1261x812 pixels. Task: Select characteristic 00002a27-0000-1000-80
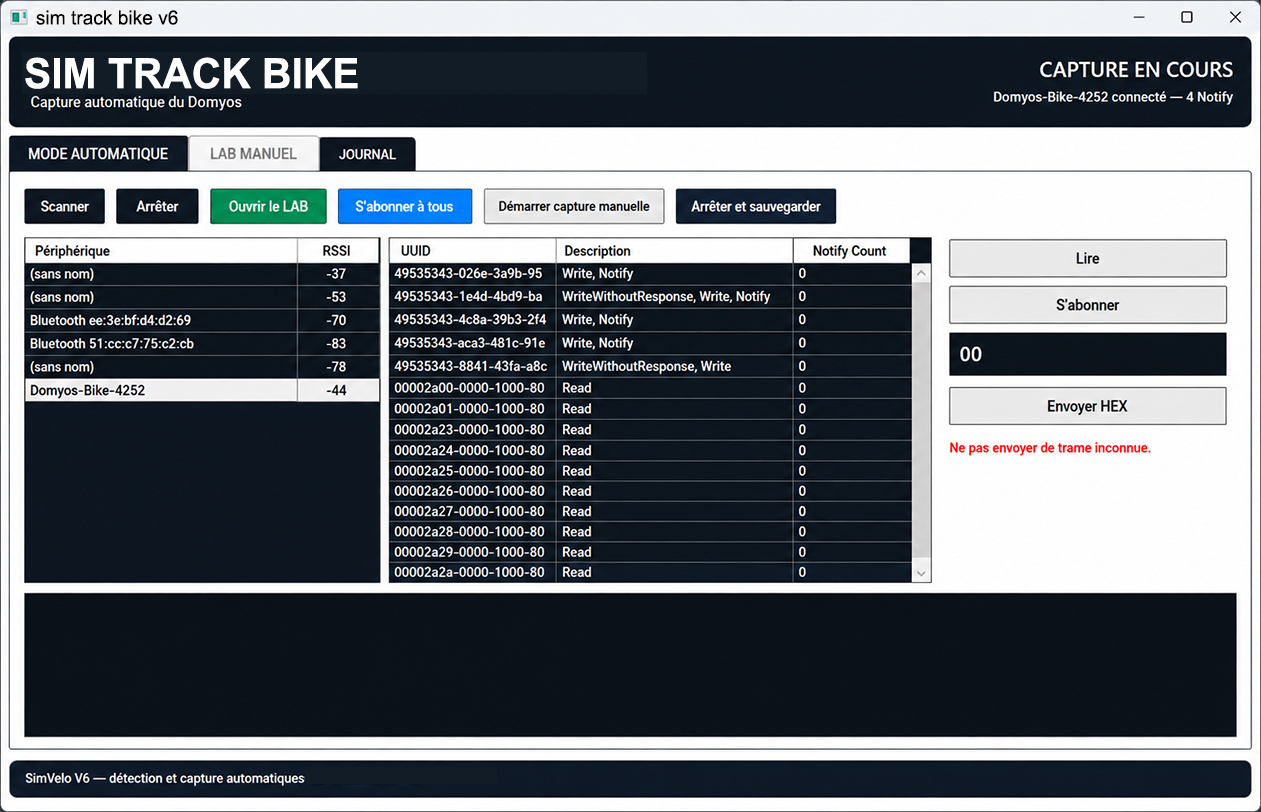(650, 511)
